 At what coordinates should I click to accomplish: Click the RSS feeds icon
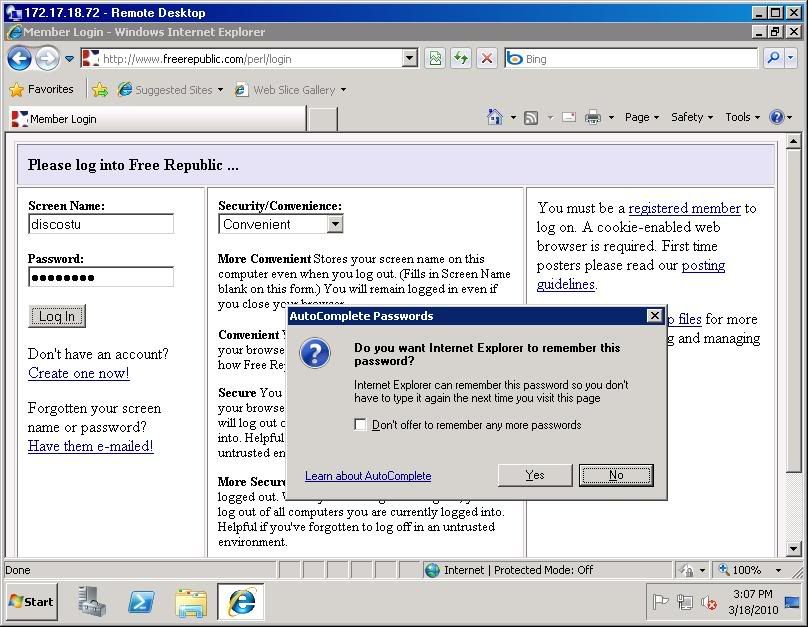tap(531, 117)
